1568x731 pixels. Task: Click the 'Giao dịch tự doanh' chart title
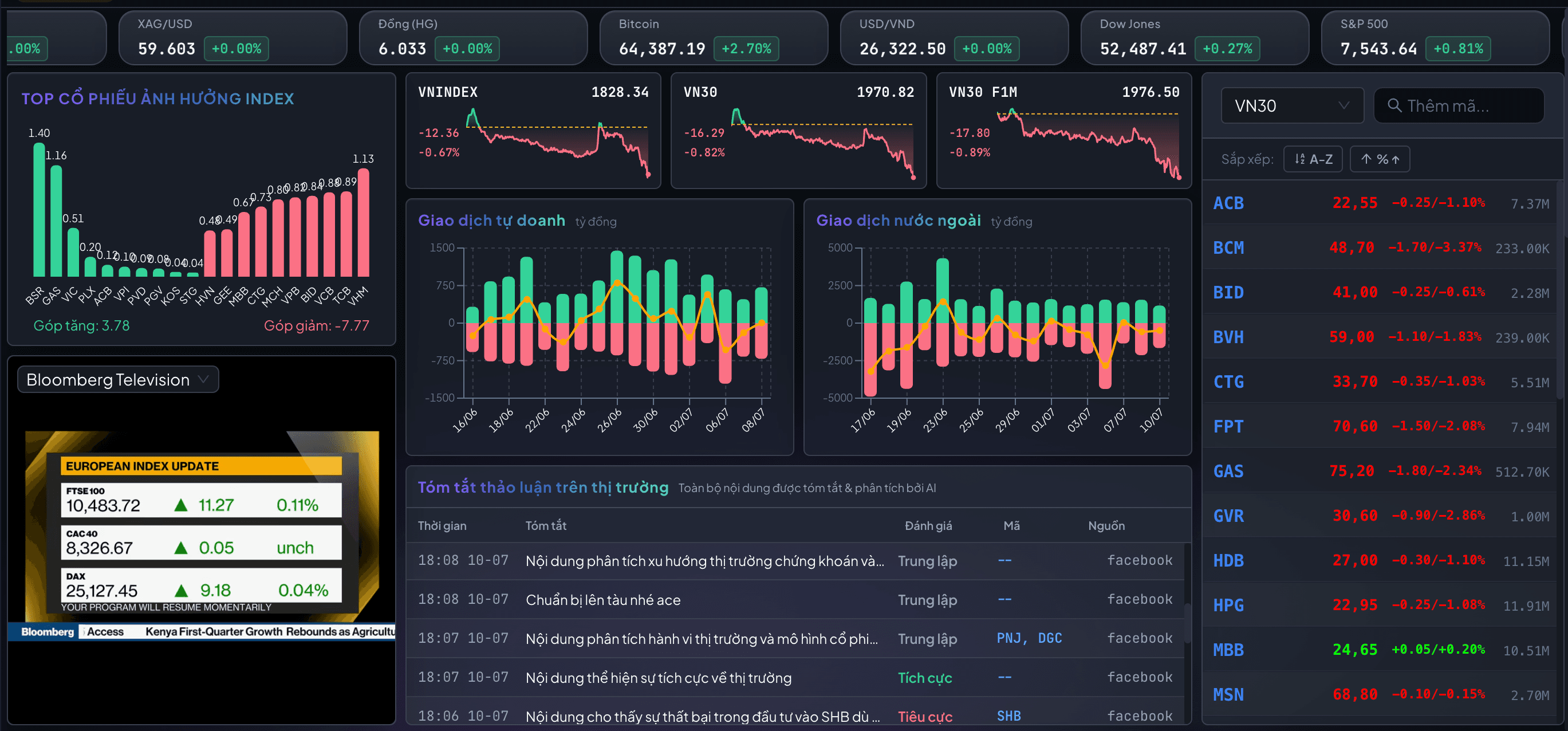pos(491,221)
